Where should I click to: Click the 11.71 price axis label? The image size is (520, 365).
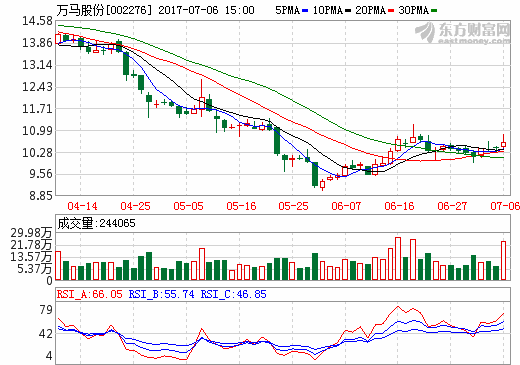[x=37, y=109]
